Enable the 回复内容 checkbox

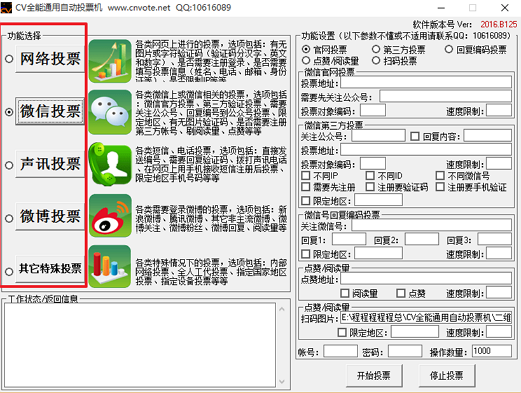[x=415, y=136]
